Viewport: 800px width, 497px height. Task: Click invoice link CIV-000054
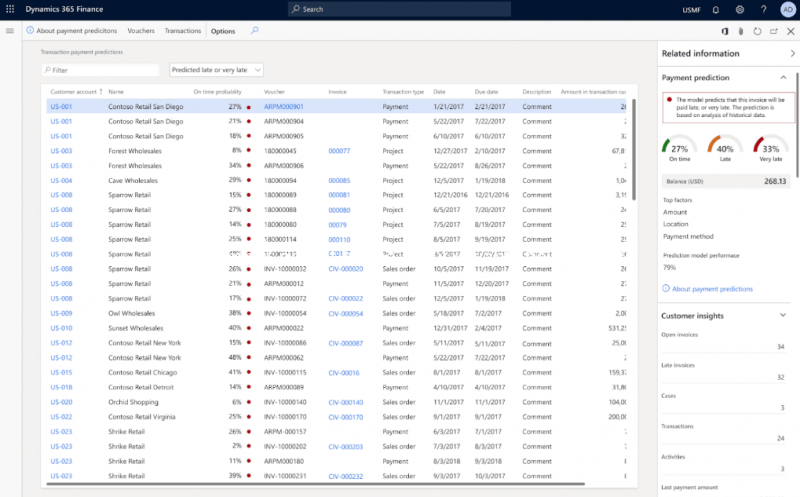click(x=346, y=313)
